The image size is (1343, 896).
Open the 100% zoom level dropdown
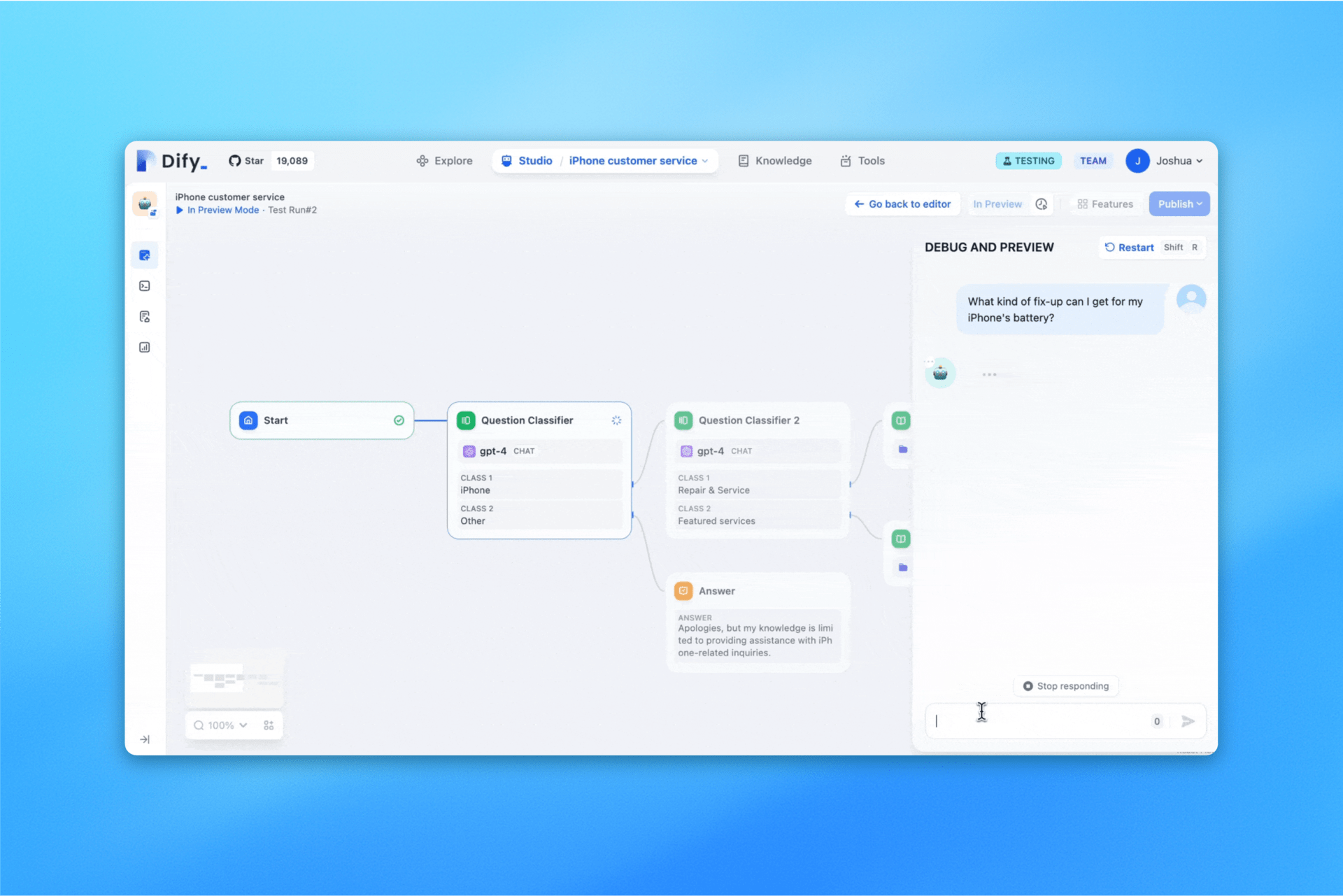click(221, 725)
